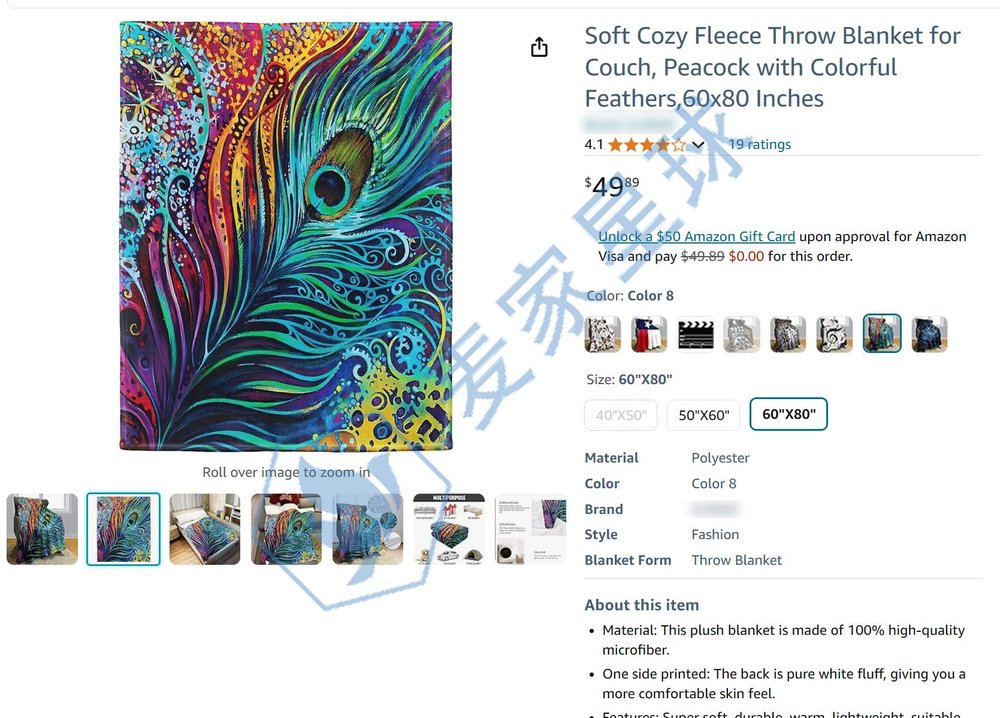1000x718 pixels.
Task: Open the 19 ratings link
Action: pos(760,144)
